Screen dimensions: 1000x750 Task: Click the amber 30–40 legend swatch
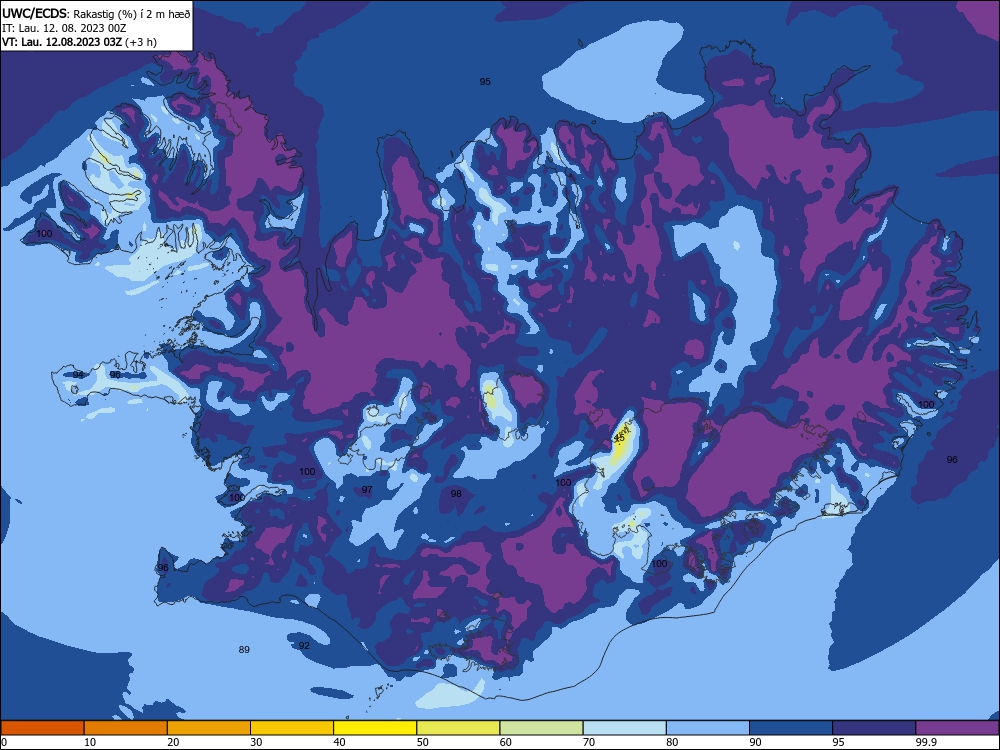click(x=292, y=728)
